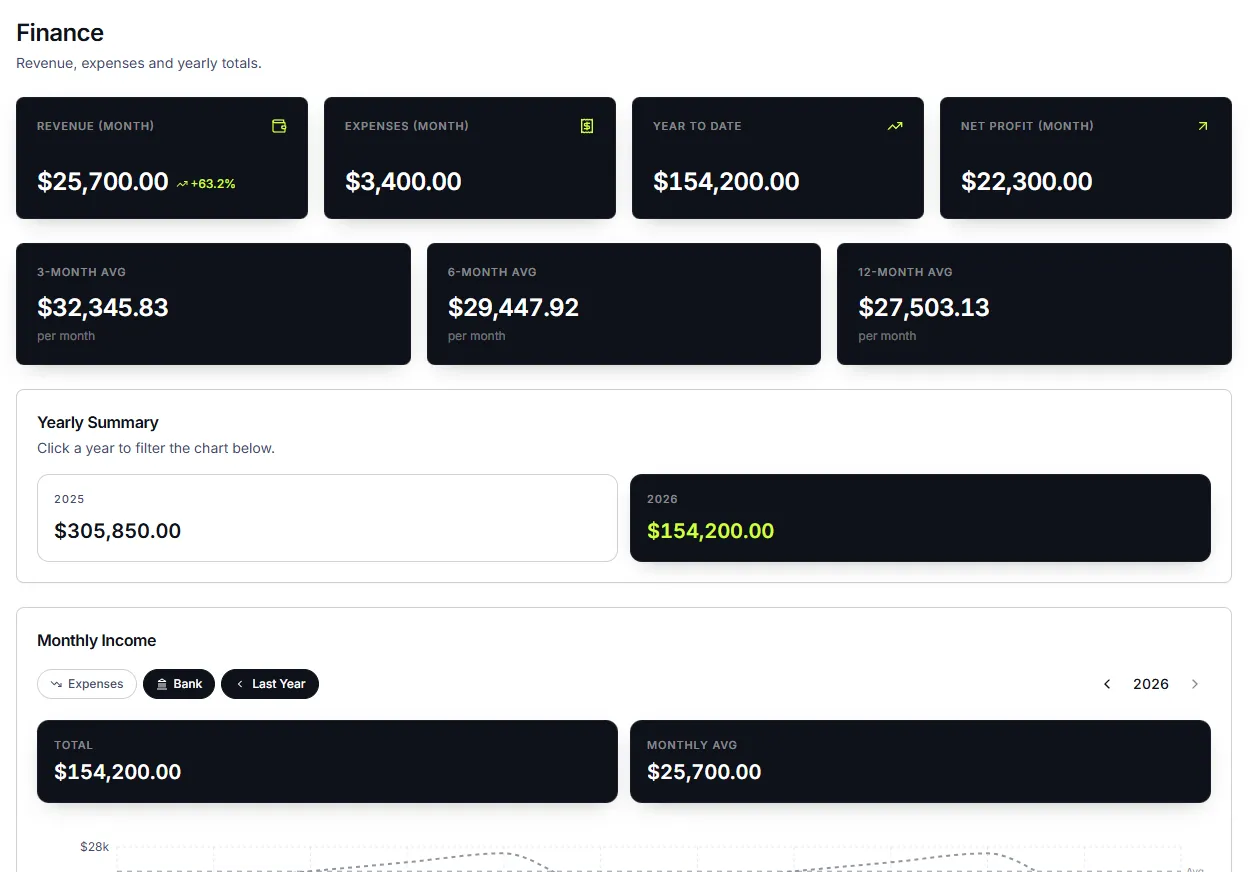Screen dimensions: 1257x872
Task: Select the 2025 yearly summary card
Action: pos(327,518)
